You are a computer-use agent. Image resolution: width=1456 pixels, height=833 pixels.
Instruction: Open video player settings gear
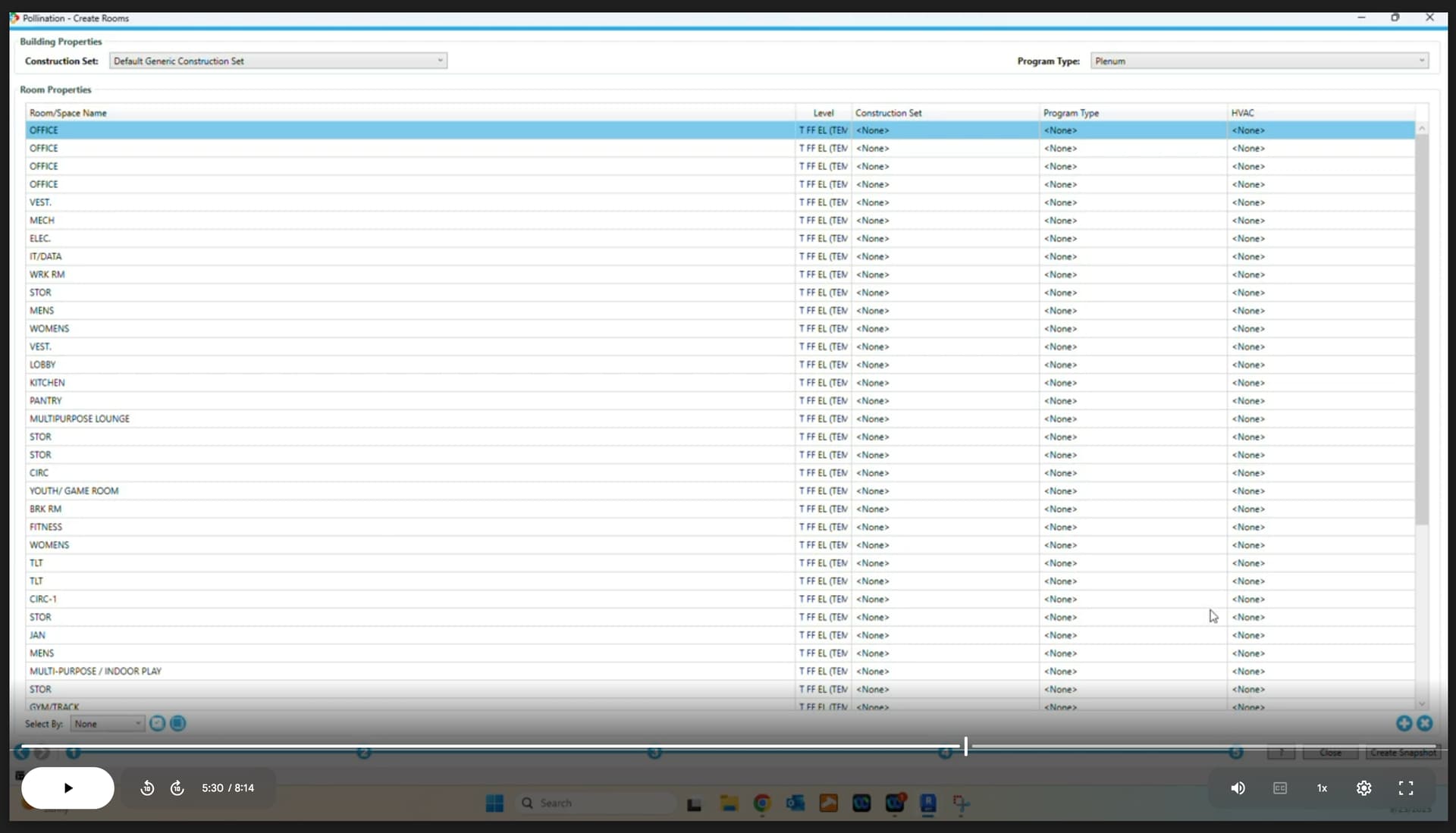pos(1363,788)
